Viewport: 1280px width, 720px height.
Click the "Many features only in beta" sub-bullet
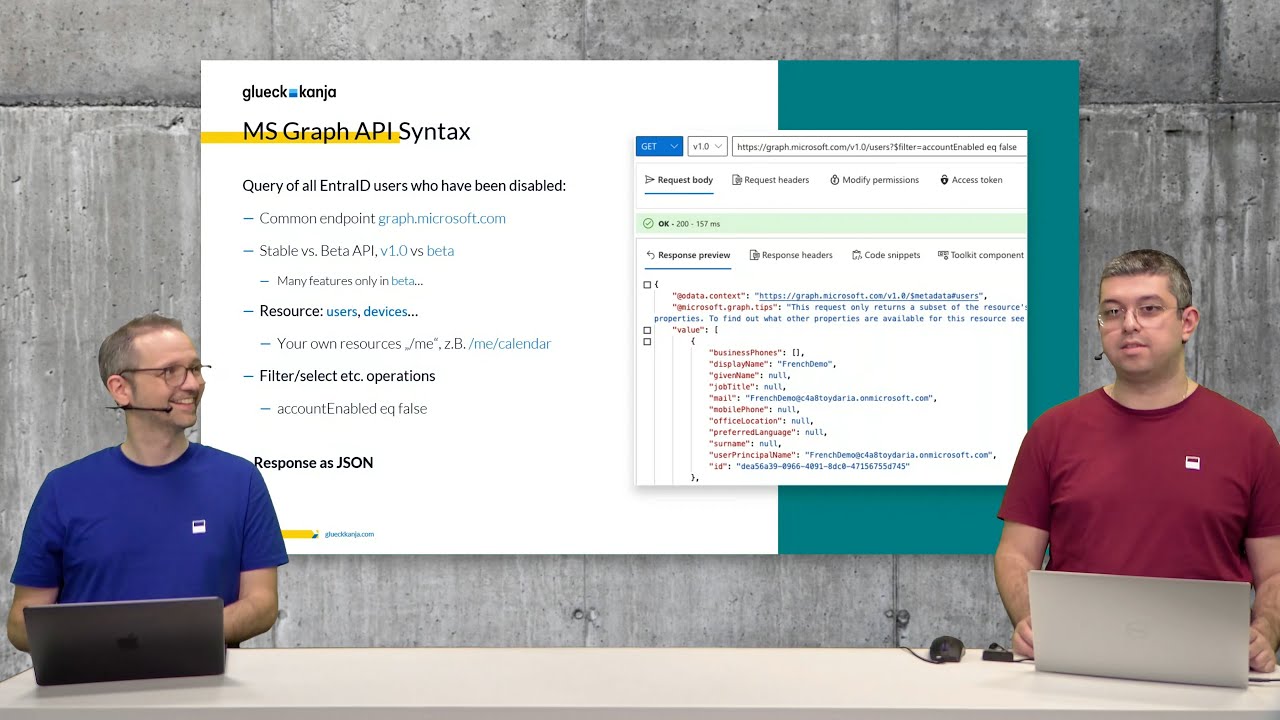pyautogui.click(x=350, y=281)
